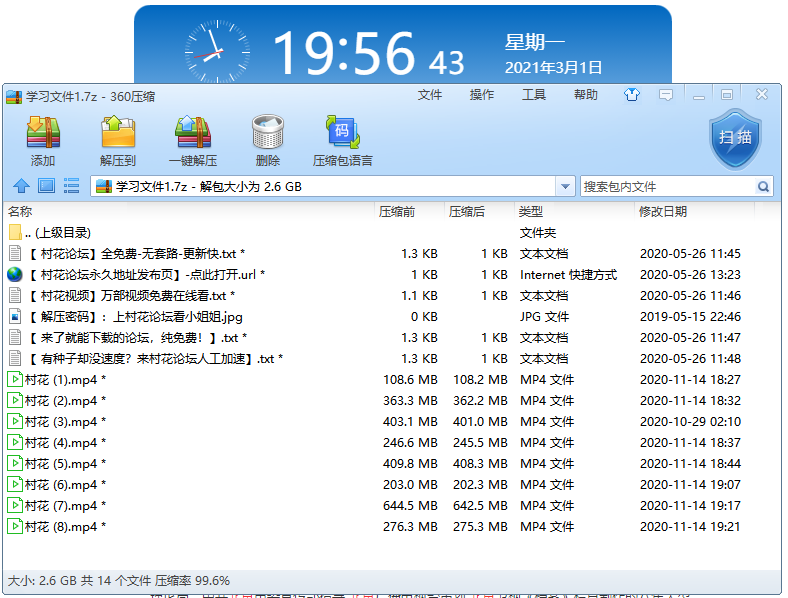Sort files by the 修改日期 column header
Viewport: 788px width, 598px height.
pos(662,212)
